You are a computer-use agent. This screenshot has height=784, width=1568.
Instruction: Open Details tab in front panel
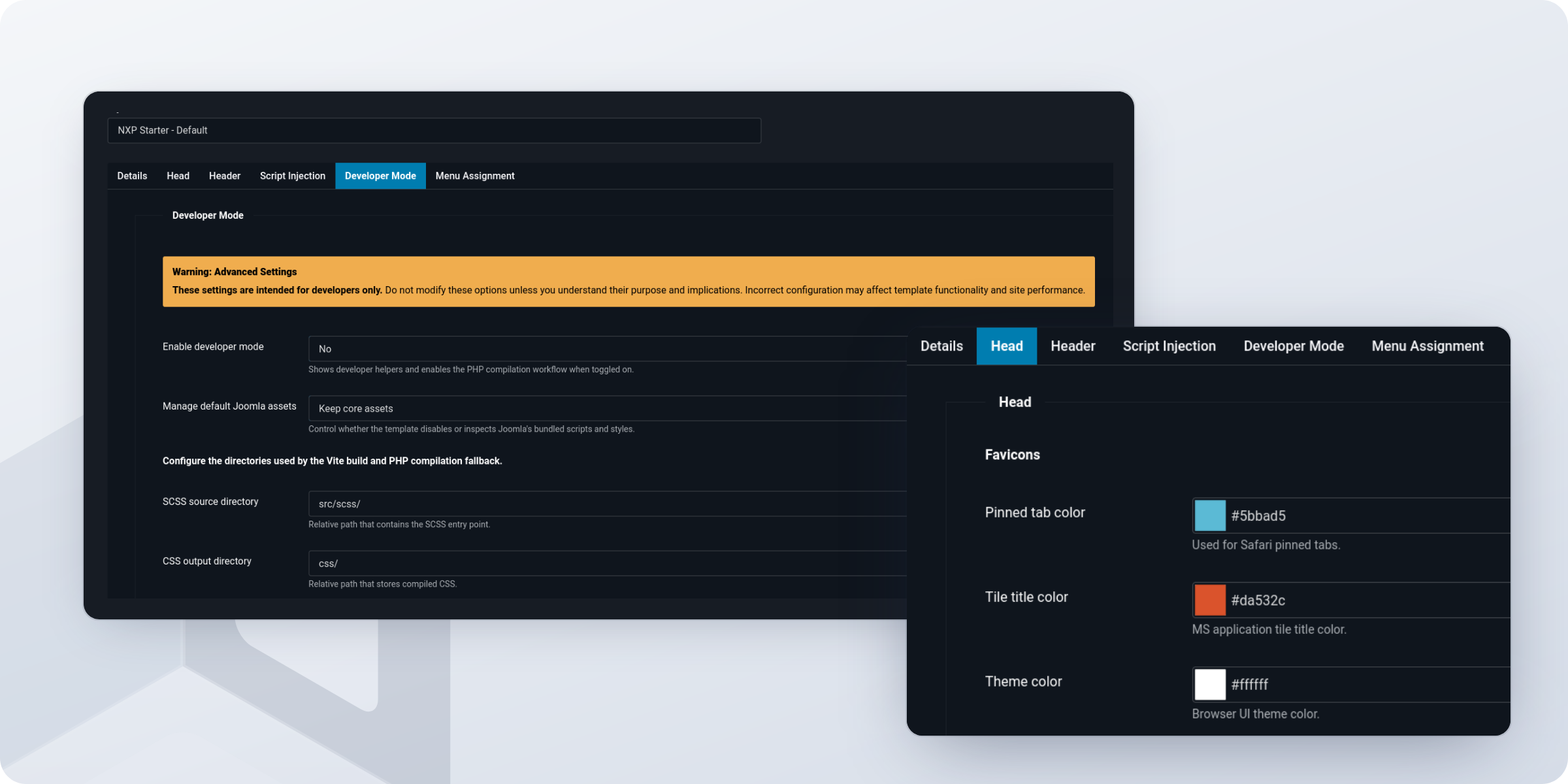click(941, 346)
